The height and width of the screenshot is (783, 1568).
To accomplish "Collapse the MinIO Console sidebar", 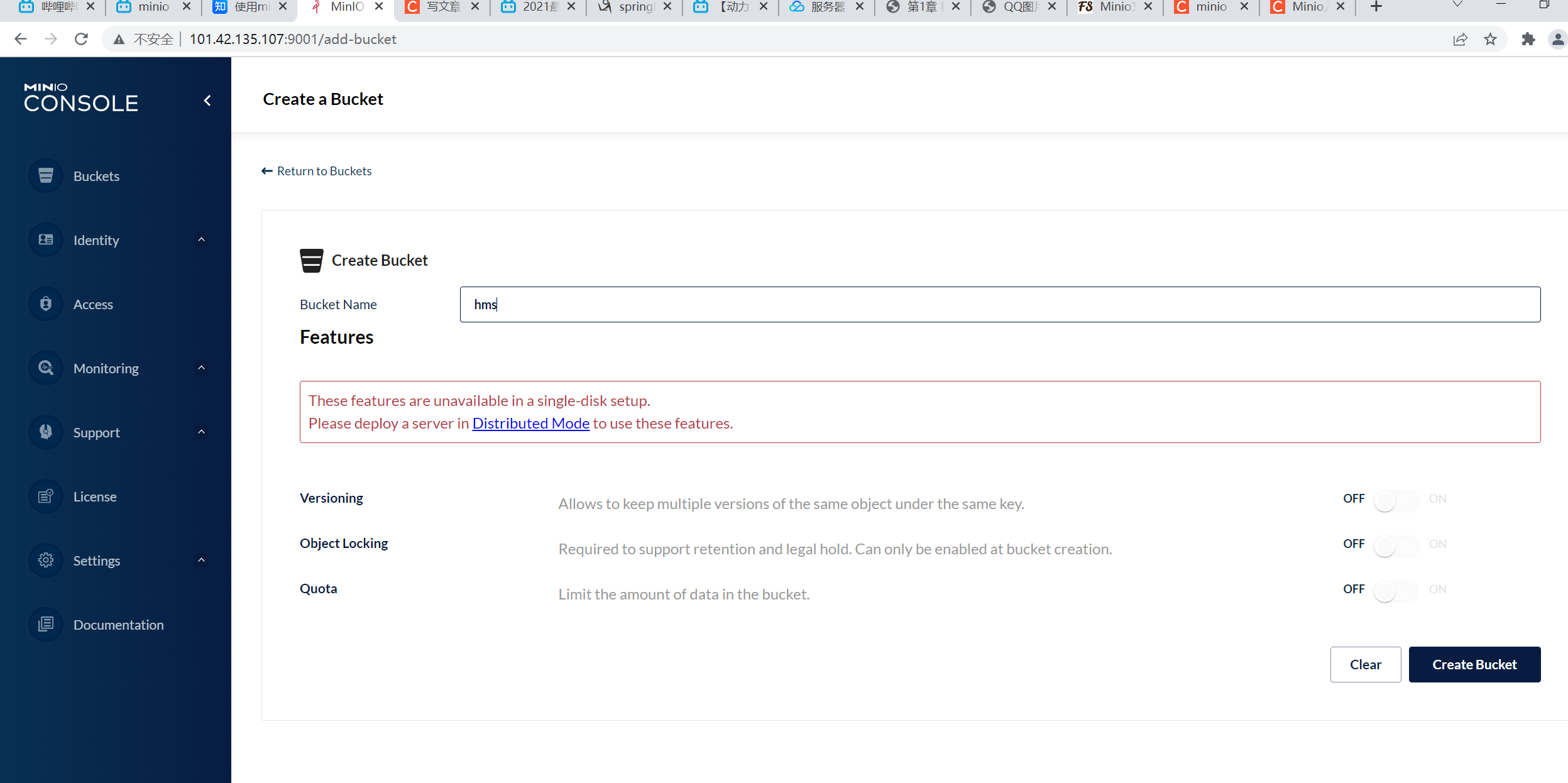I will (x=207, y=101).
